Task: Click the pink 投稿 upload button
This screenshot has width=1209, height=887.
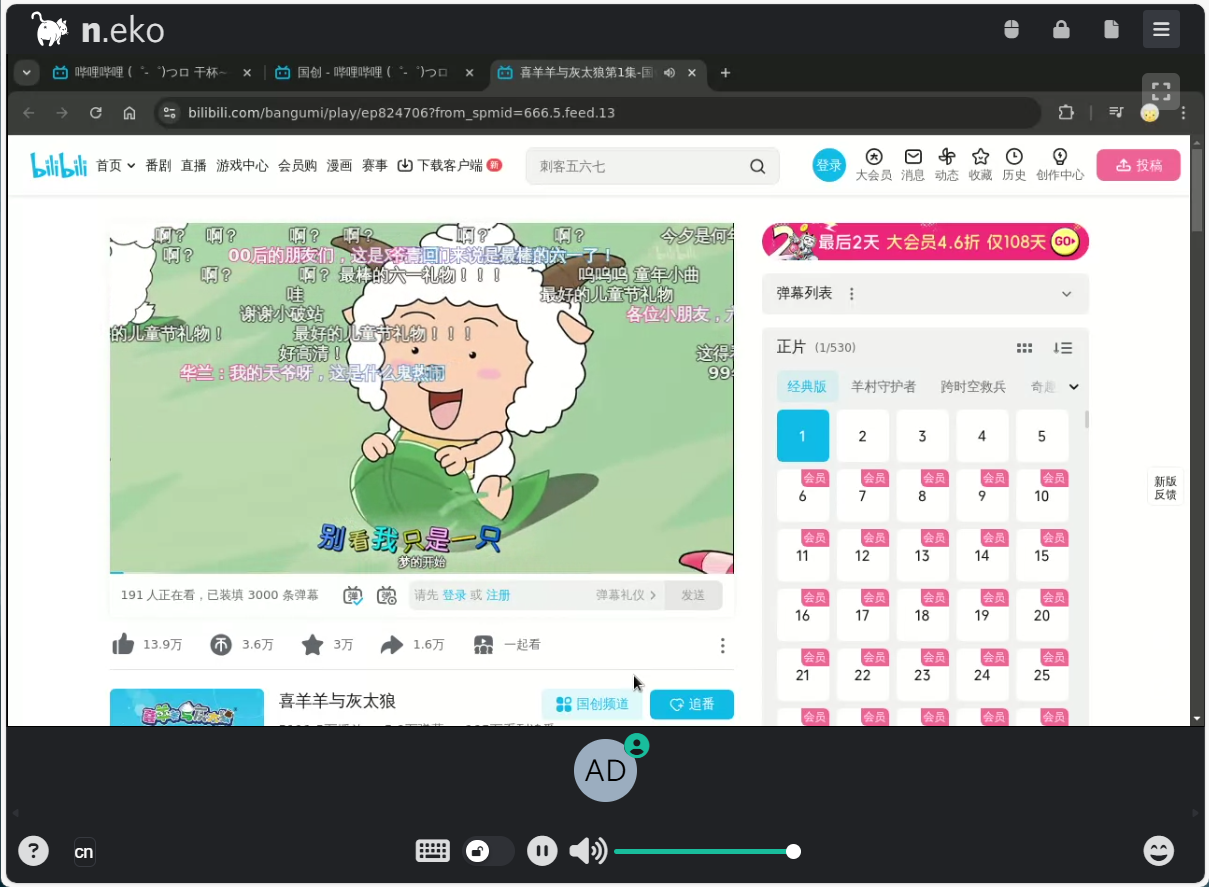Action: coord(1138,165)
